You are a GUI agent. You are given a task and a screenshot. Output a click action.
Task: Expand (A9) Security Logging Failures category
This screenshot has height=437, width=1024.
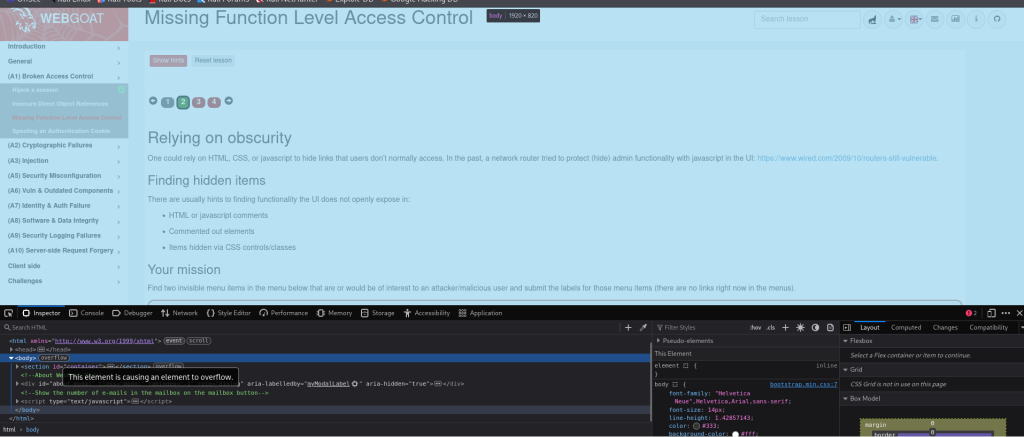[x=64, y=236]
